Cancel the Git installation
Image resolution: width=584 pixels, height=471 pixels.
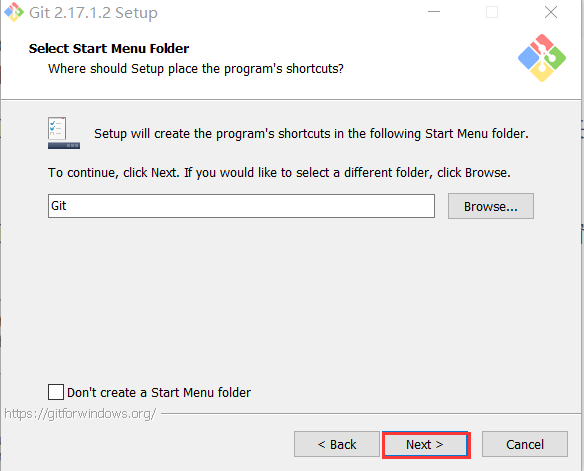[x=525, y=444]
